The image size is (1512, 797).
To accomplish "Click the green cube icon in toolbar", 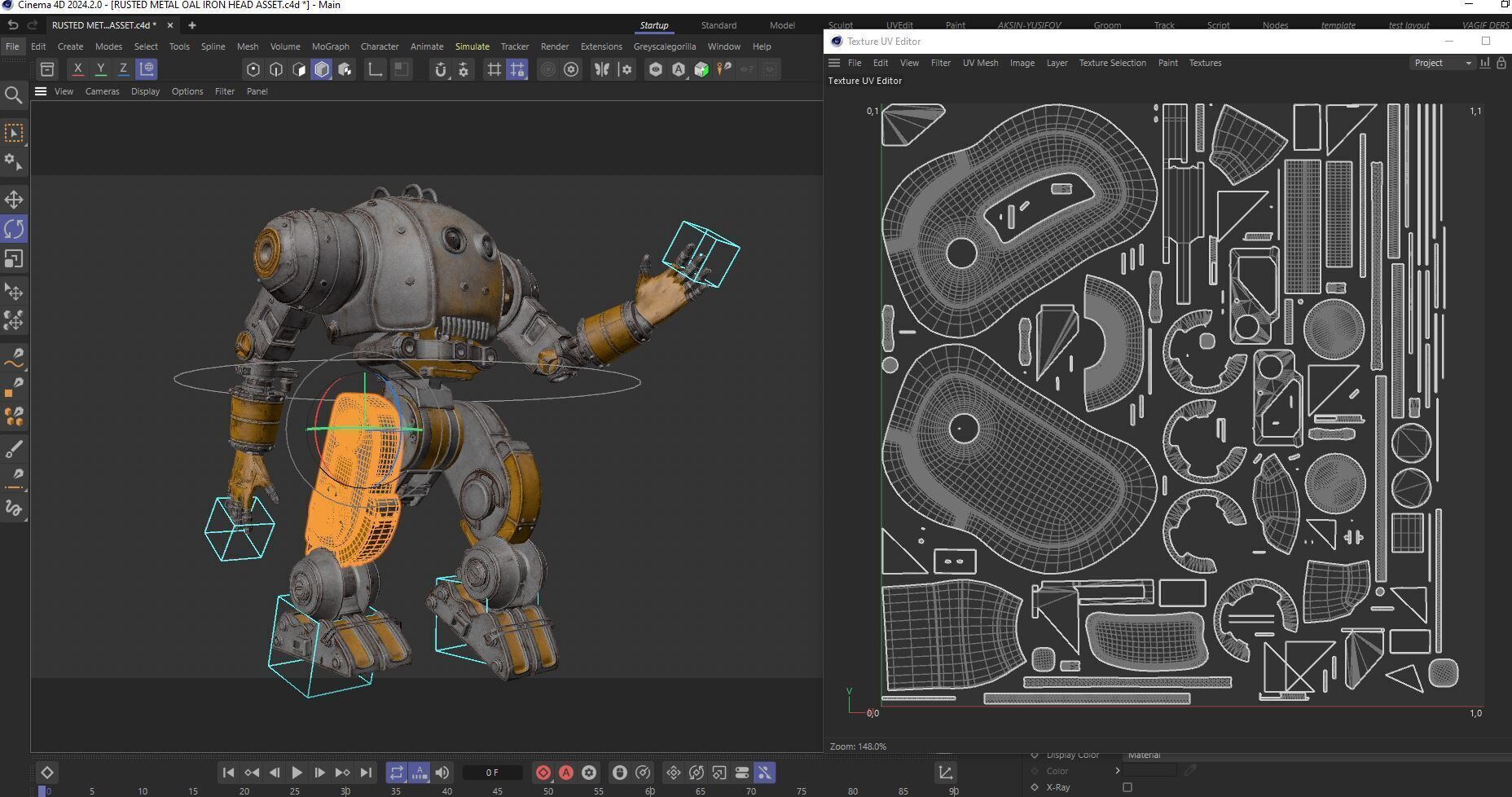I will coord(701,69).
